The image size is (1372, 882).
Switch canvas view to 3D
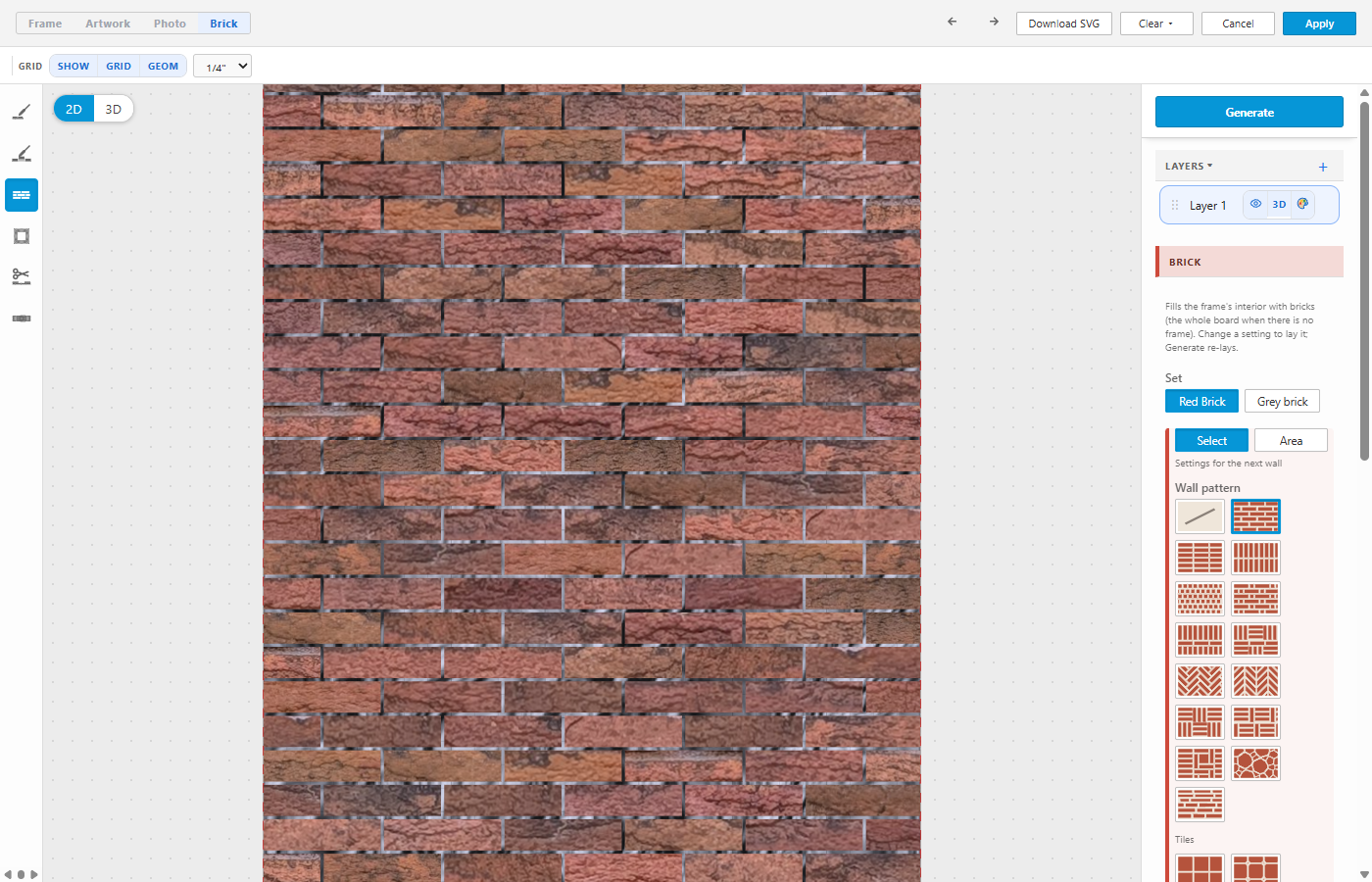pyautogui.click(x=114, y=109)
